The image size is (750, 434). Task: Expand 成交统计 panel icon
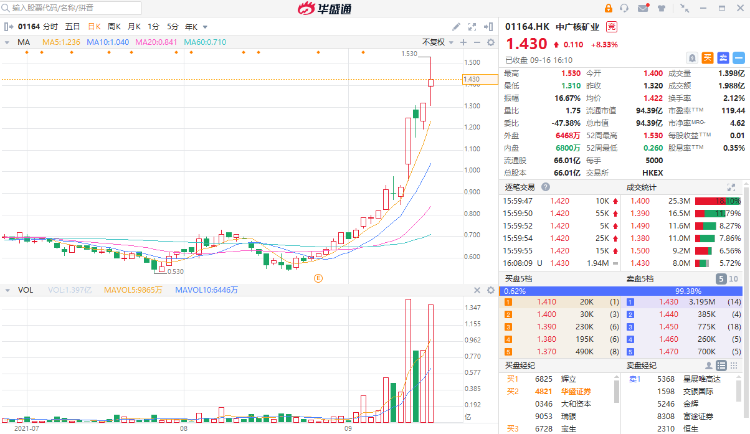pyautogui.click(x=731, y=187)
